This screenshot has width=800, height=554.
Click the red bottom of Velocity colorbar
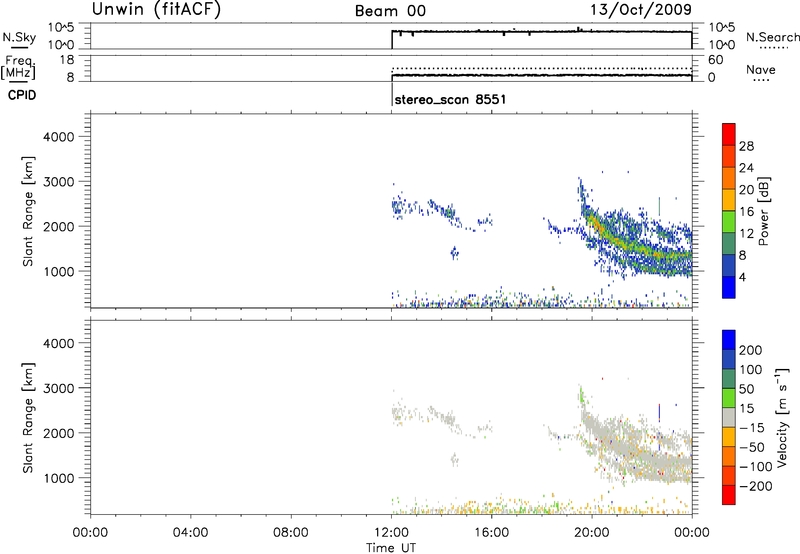[x=729, y=495]
